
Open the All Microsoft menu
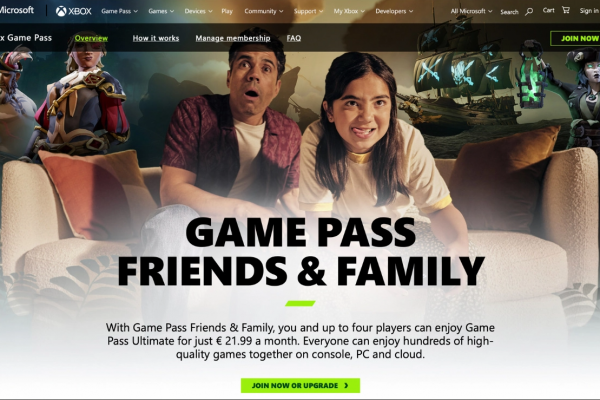point(471,11)
